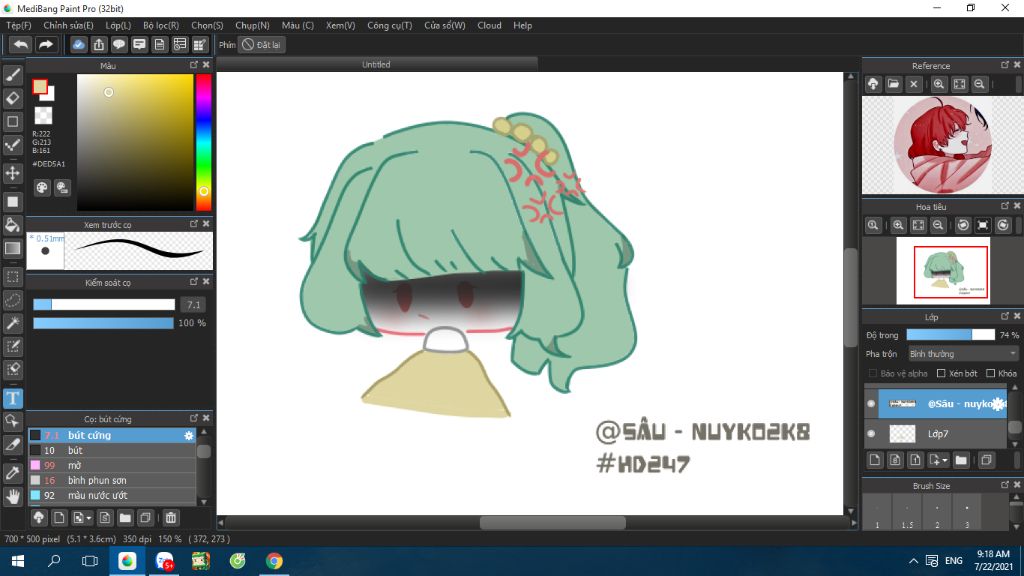The image size is (1024, 576).
Task: Hide the Lớp7 layer
Action: click(871, 434)
